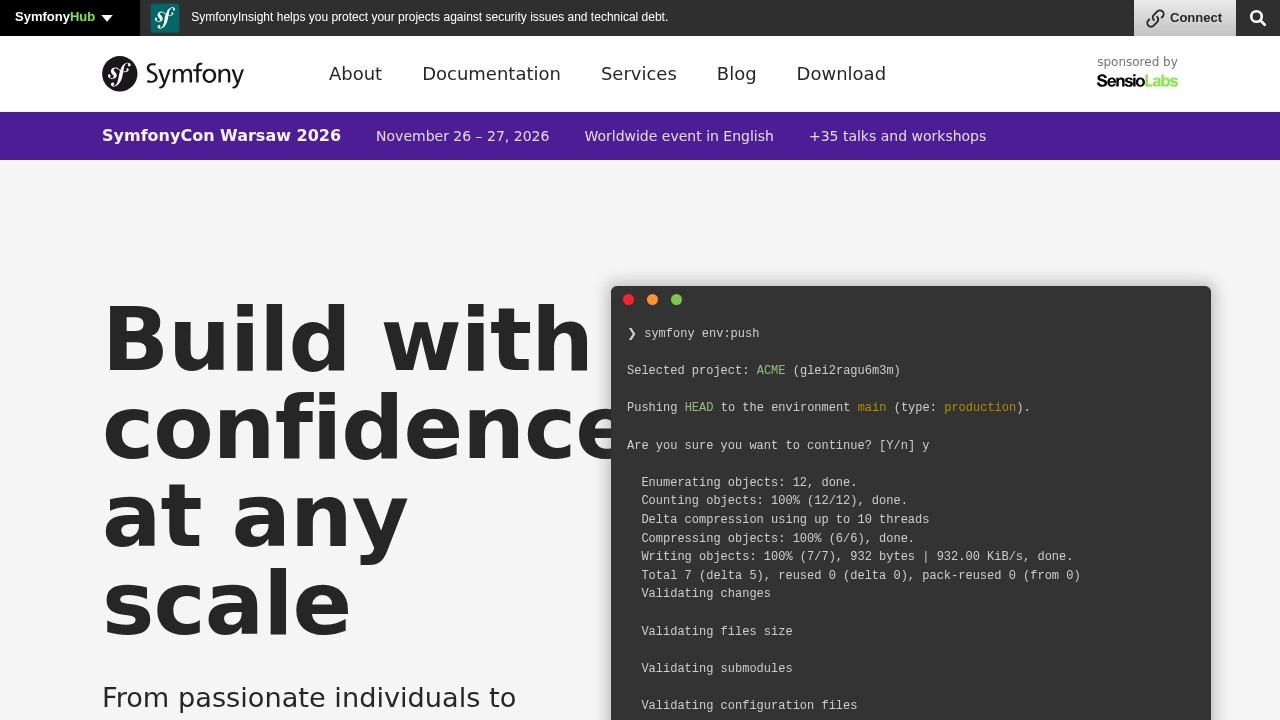Click the Validating files size line
The height and width of the screenshot is (720, 1280).
click(717, 631)
